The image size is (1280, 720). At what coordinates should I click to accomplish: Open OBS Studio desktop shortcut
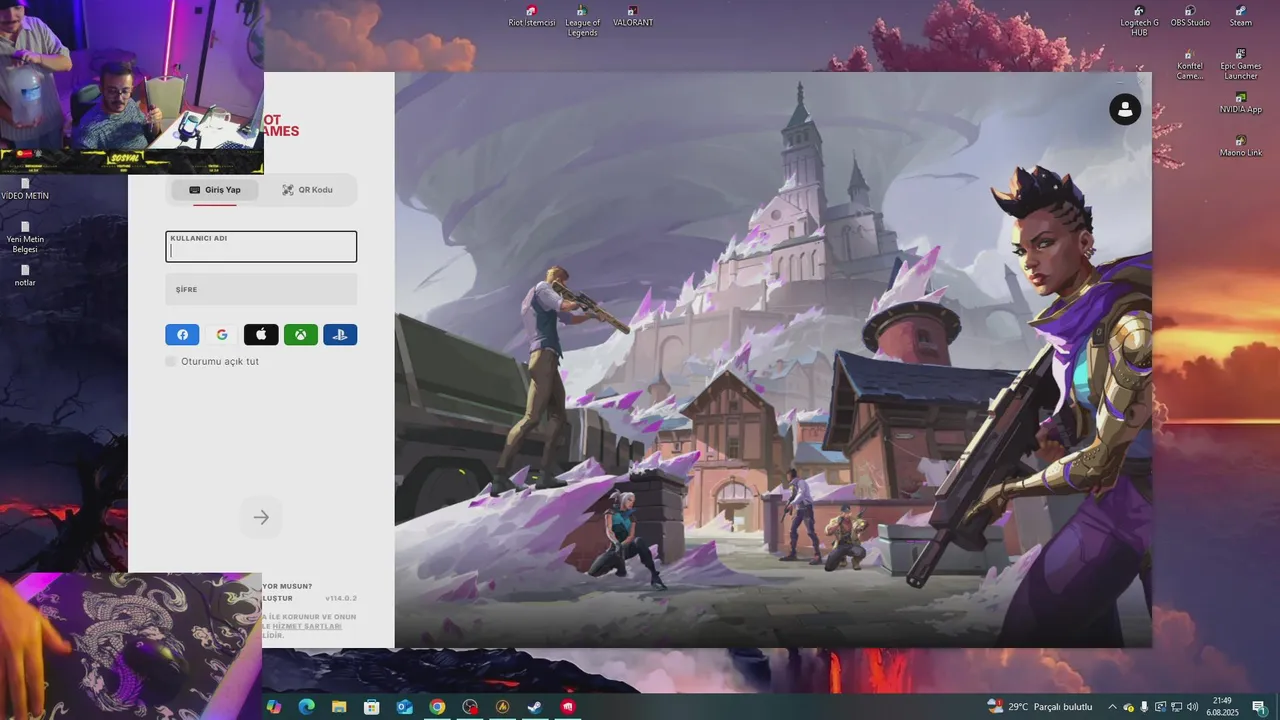pyautogui.click(x=1190, y=17)
